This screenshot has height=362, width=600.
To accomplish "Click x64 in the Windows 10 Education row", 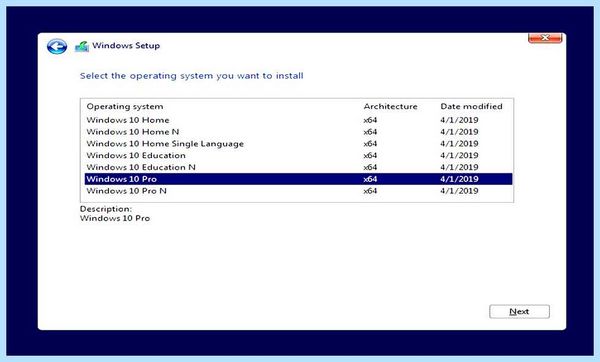I will (370, 156).
